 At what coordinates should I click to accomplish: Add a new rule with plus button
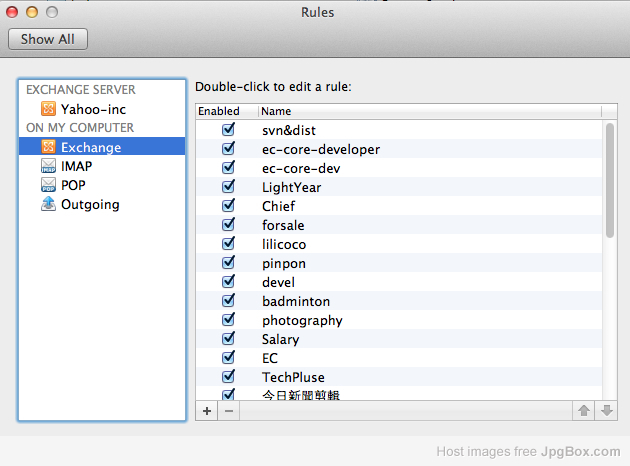click(207, 411)
